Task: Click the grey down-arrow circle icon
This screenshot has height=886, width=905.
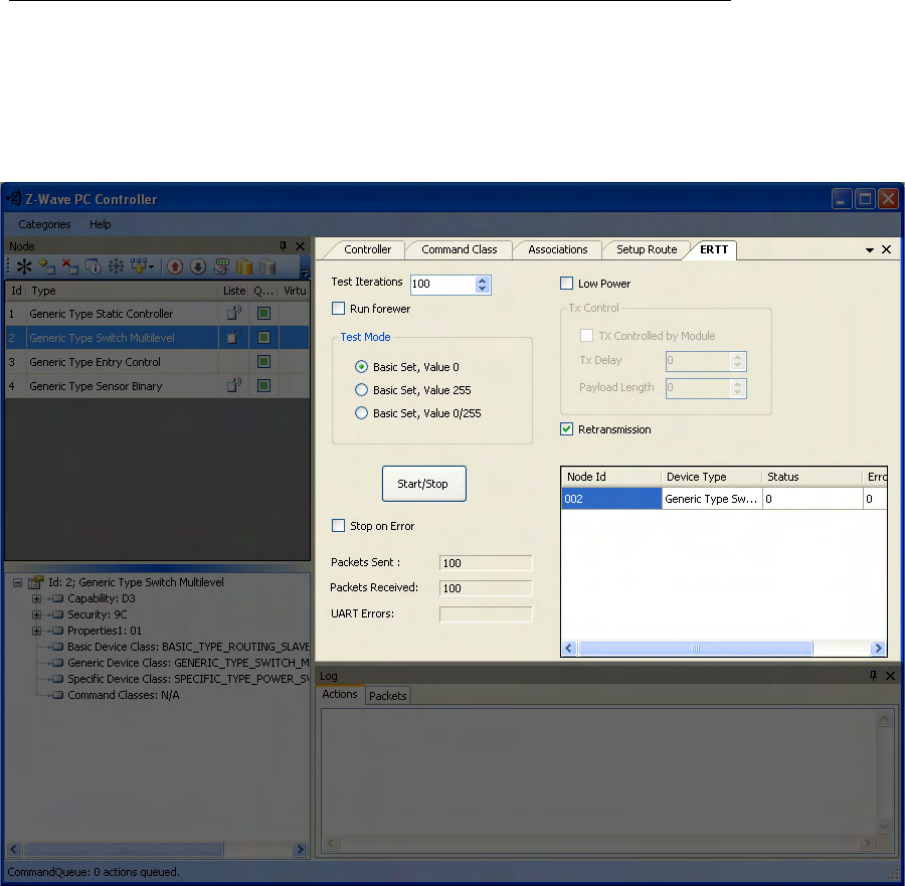Action: tap(198, 267)
